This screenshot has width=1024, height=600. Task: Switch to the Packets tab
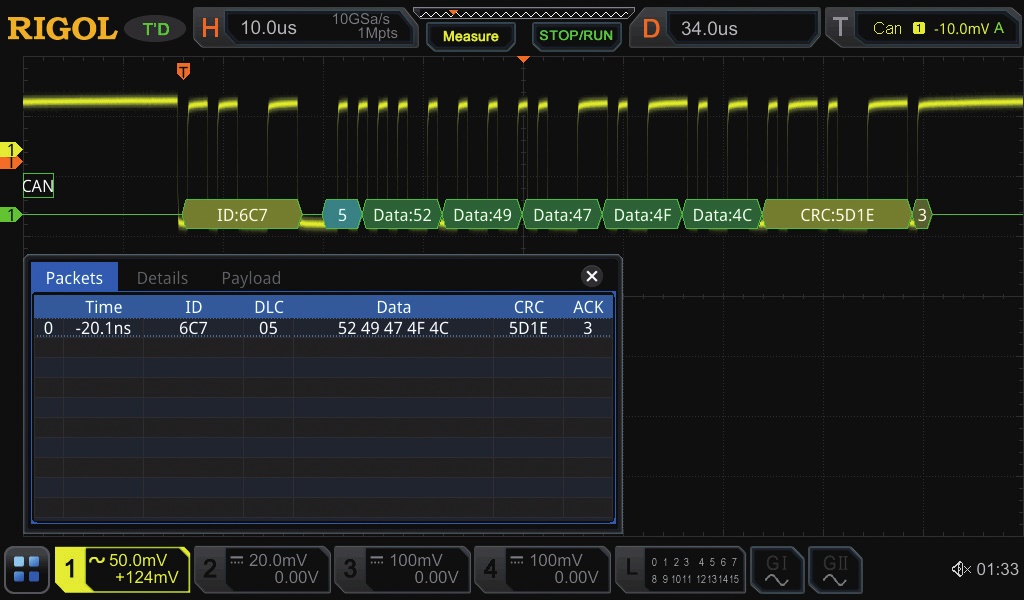coord(74,277)
